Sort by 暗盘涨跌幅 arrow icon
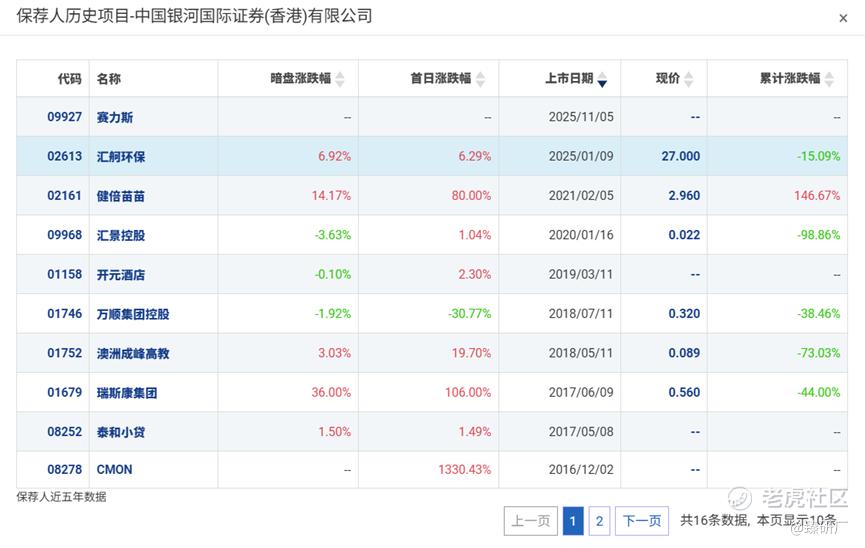 pyautogui.click(x=340, y=79)
